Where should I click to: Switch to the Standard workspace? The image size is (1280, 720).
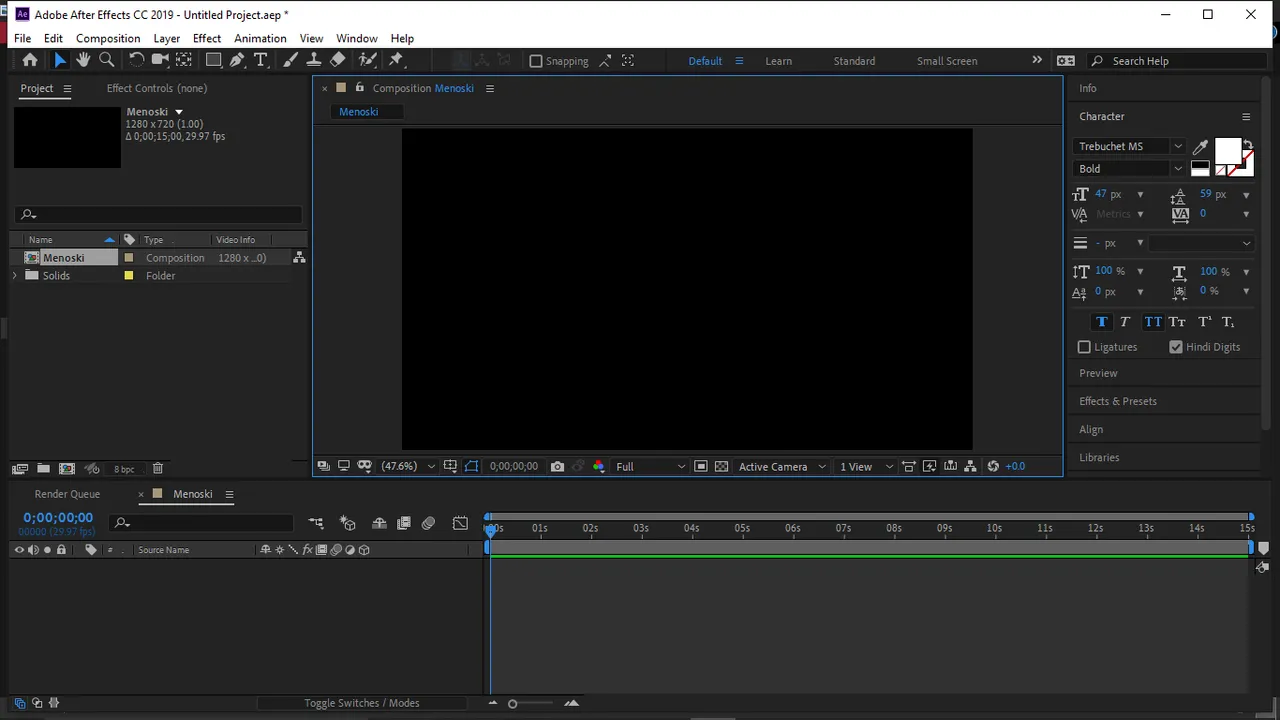pos(854,61)
